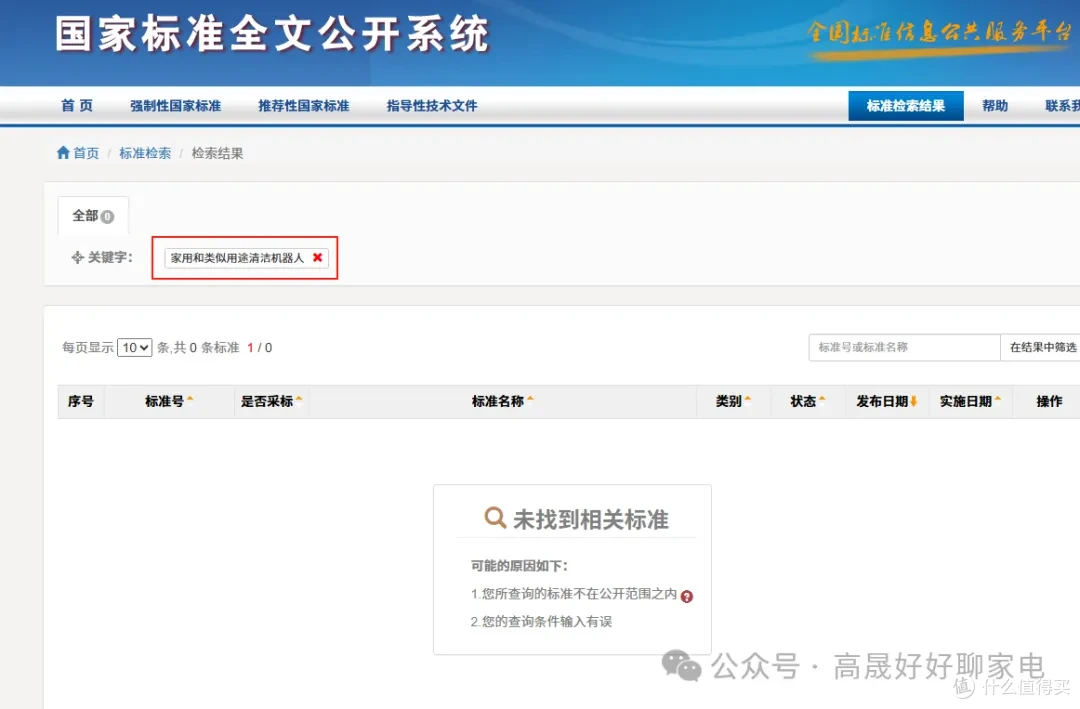Viewport: 1080px width, 709px height.
Task: Click the 关键字 crosshair icon
Action: 77,258
